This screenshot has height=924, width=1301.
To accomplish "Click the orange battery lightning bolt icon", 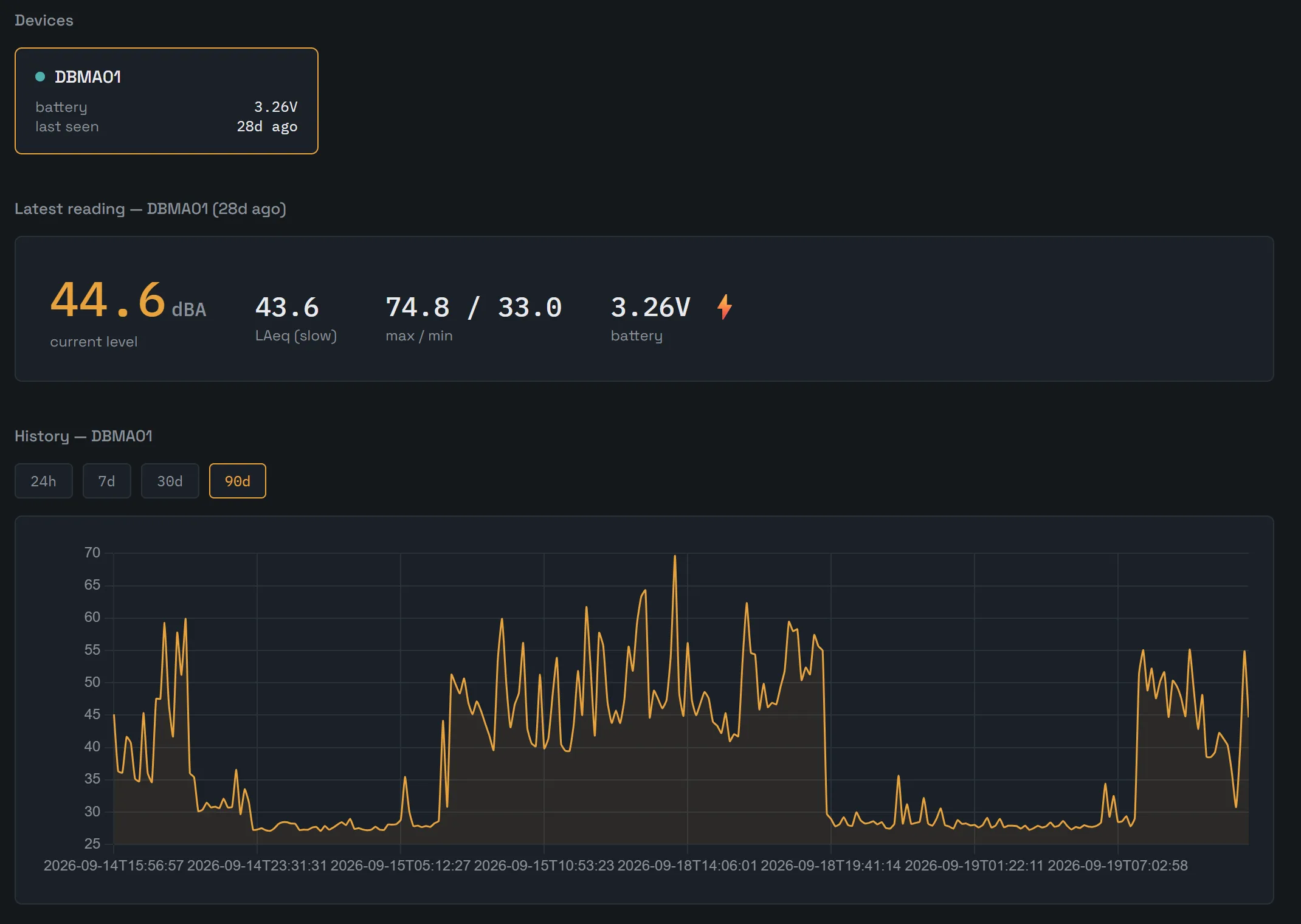I will pos(724,307).
